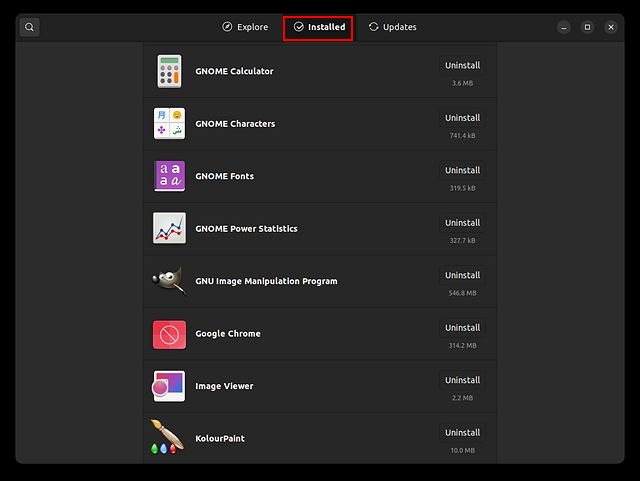Close the software window
Screen dimensions: 640x481
point(611,27)
